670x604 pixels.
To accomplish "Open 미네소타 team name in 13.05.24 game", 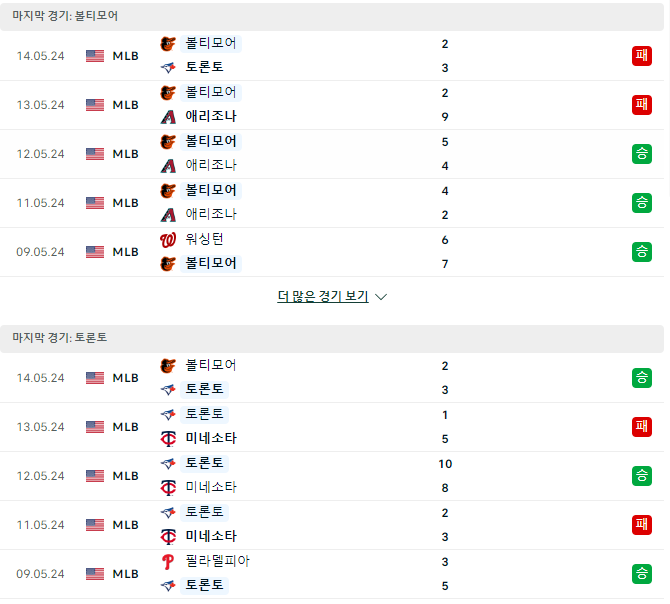I will (x=211, y=438).
